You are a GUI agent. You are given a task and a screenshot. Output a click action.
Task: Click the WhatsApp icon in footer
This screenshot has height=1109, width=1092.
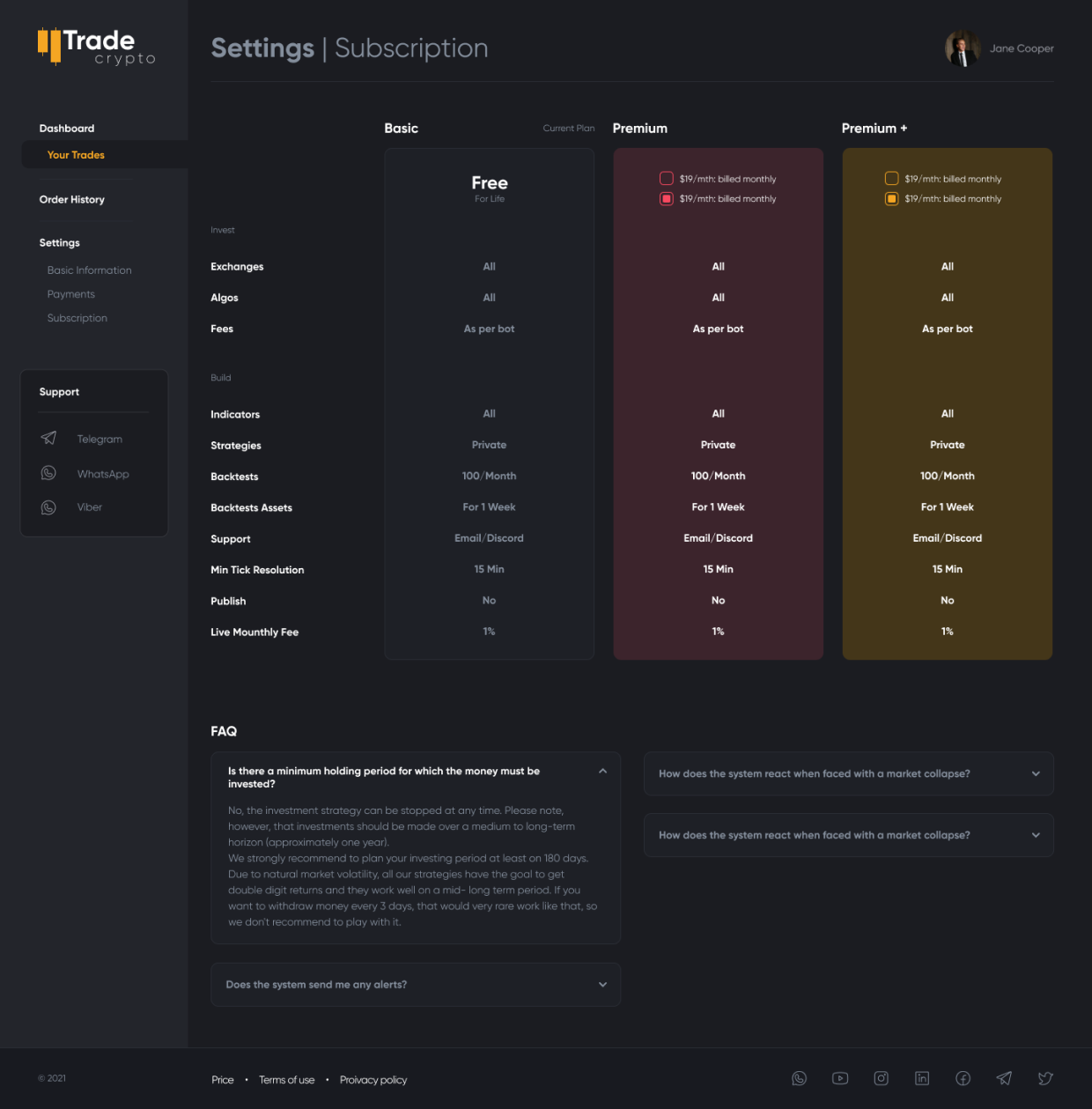(x=799, y=1078)
